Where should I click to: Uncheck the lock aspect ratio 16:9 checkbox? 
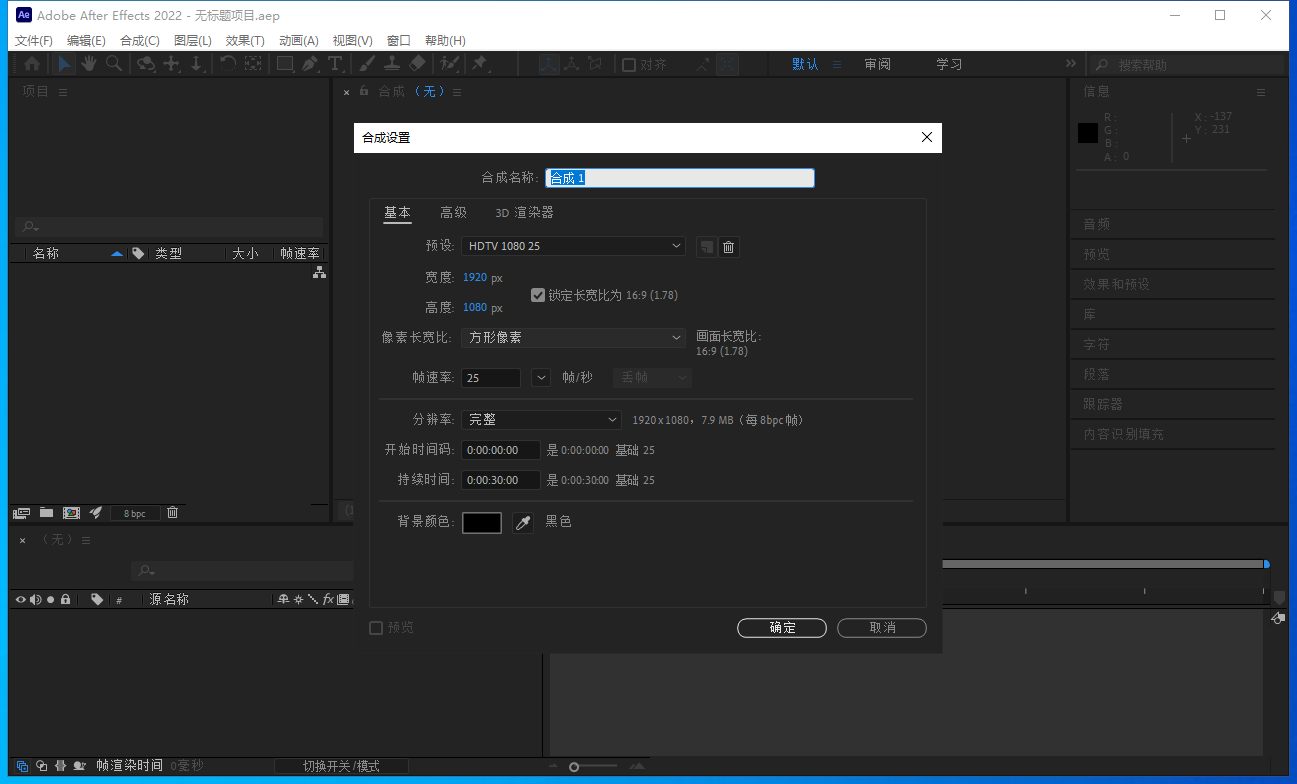click(538, 295)
